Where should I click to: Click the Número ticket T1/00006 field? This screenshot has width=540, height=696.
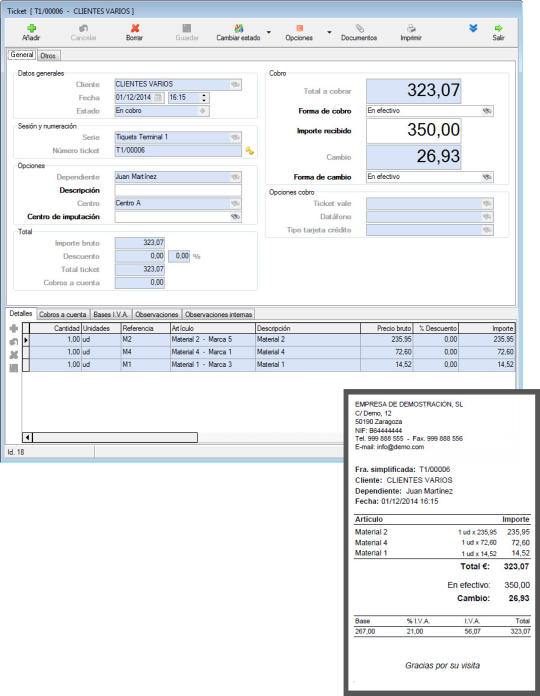178,150
